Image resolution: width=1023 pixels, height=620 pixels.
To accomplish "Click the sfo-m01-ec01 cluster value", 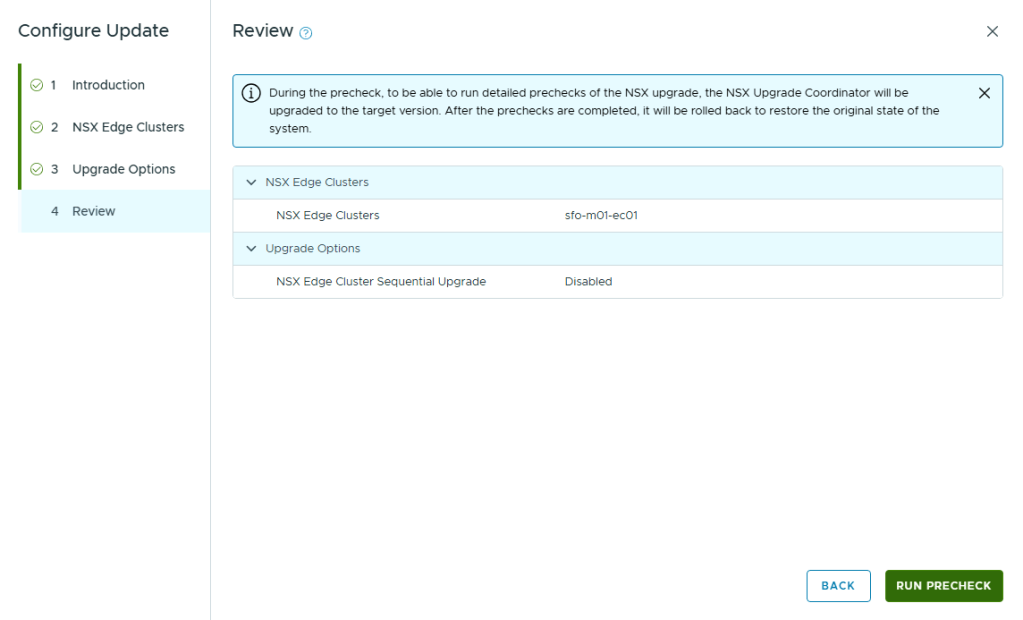I will coord(601,215).
